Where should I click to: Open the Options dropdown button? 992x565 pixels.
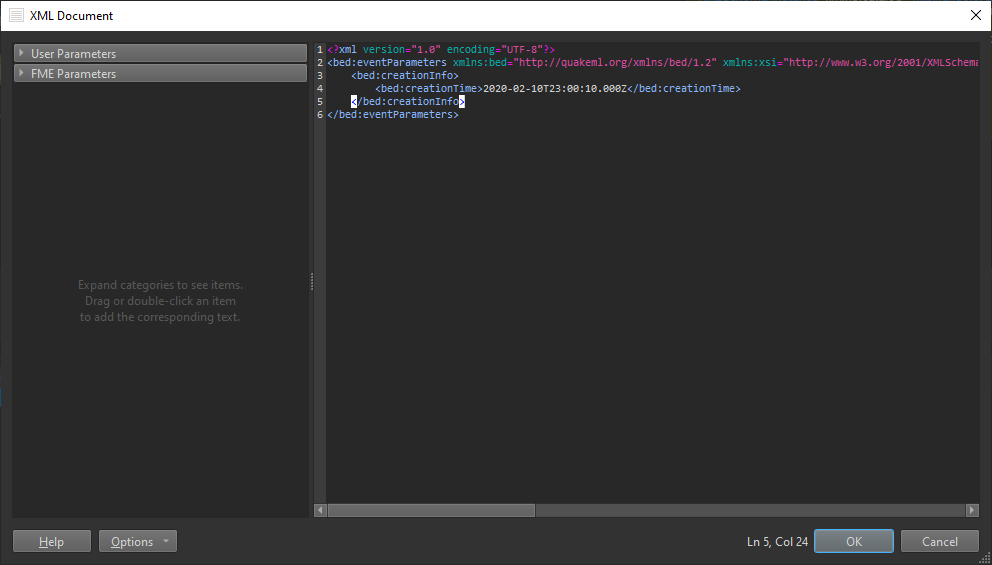(x=138, y=542)
